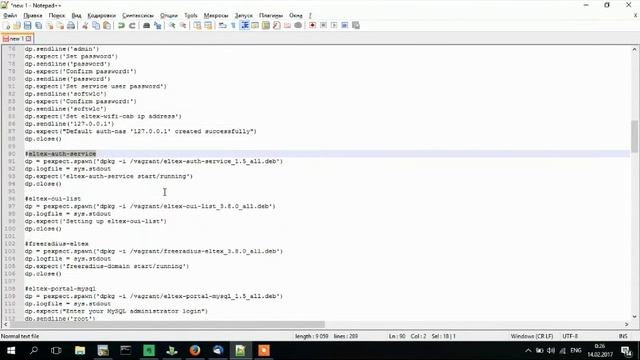640x360 pixels.
Task: Click the Close All toolbar icon
Action: 60,25
